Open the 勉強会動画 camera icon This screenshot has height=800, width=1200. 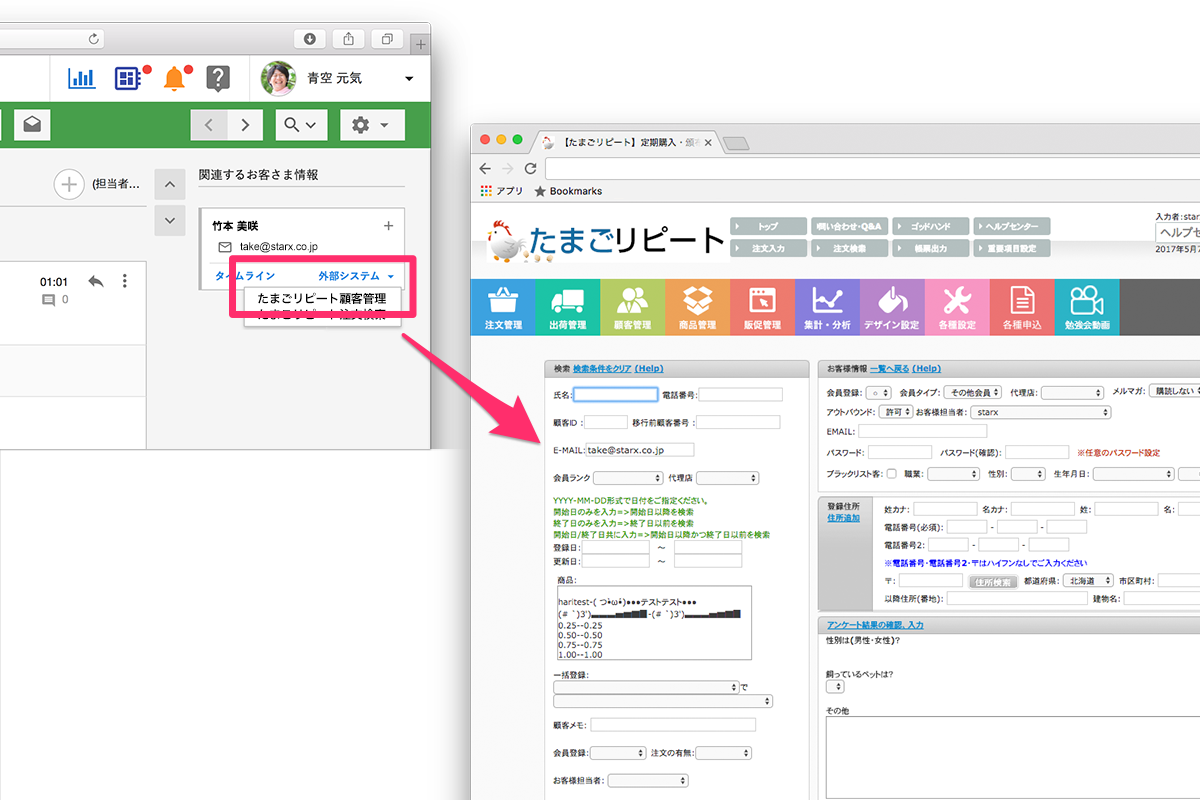click(x=1087, y=307)
